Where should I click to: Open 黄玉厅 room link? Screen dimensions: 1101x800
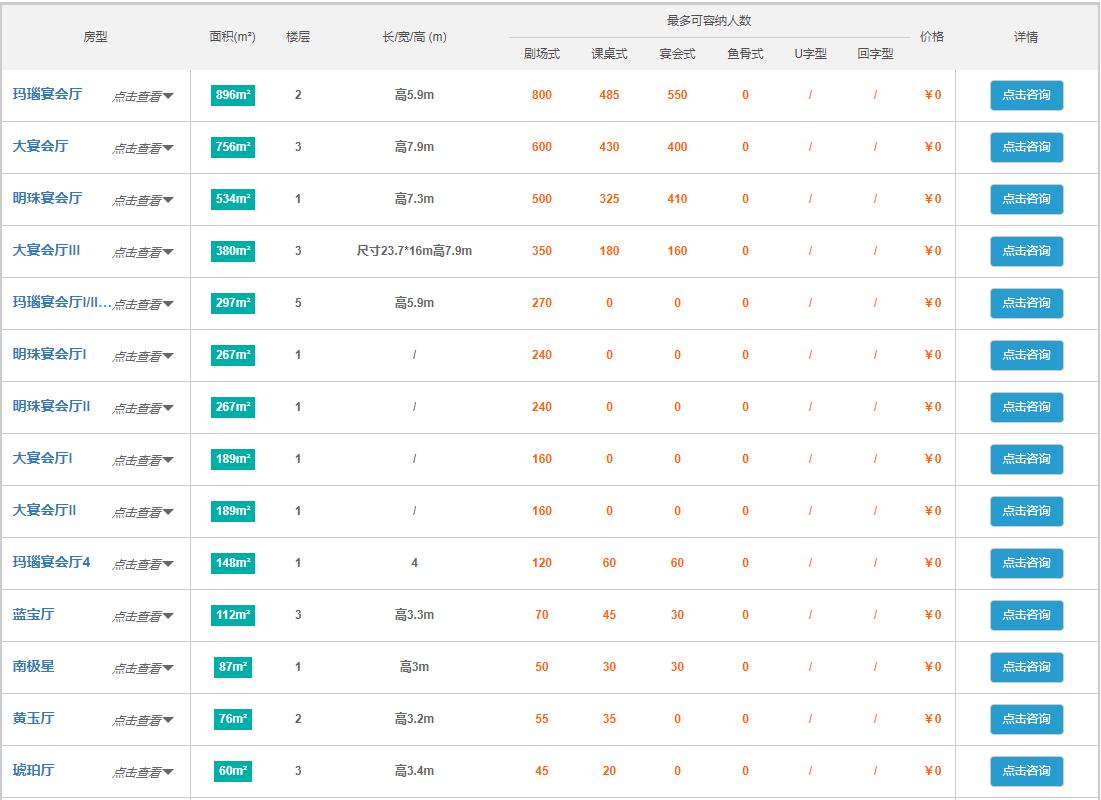[x=33, y=718]
